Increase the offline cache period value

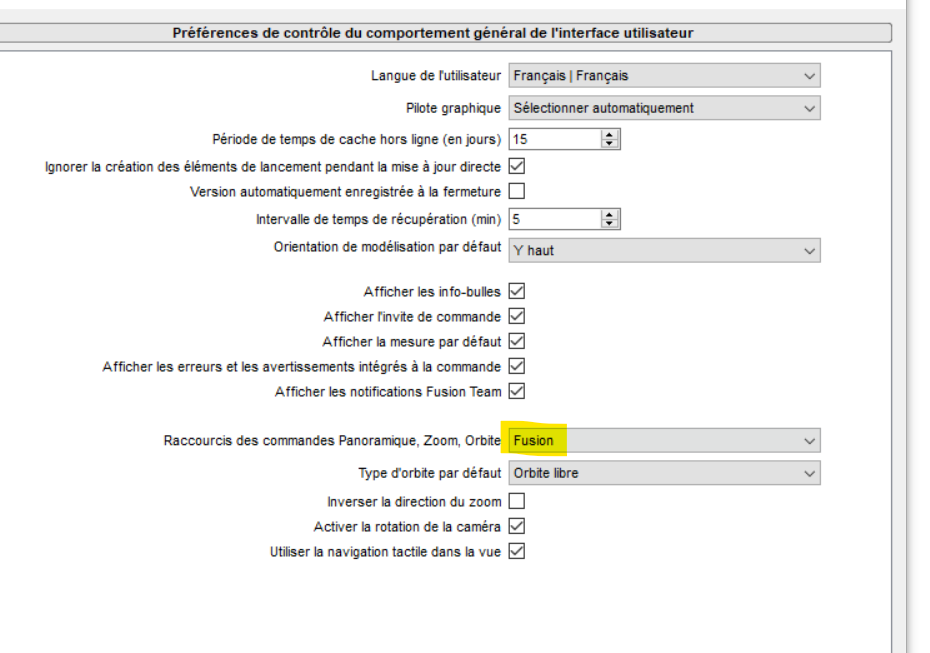click(610, 136)
